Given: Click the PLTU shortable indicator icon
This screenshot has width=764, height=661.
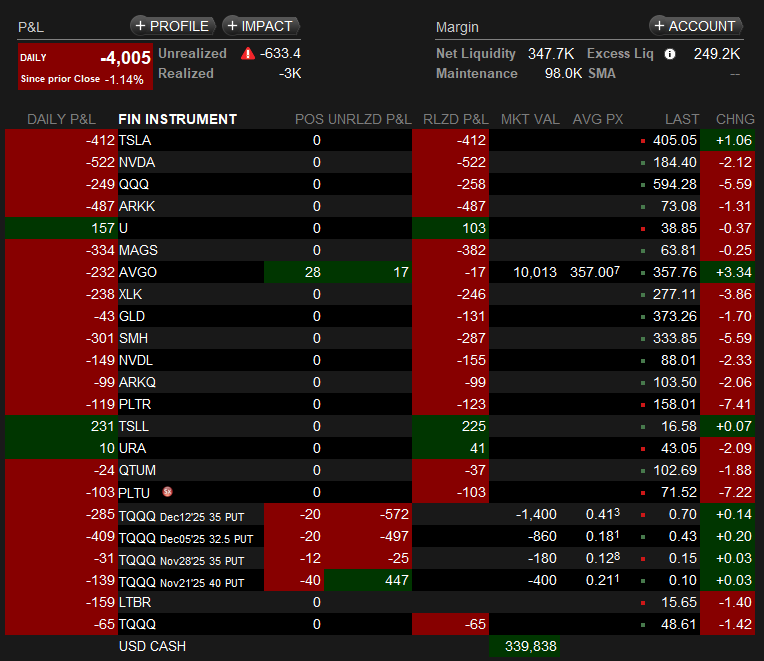Looking at the screenshot, I should point(168,492).
